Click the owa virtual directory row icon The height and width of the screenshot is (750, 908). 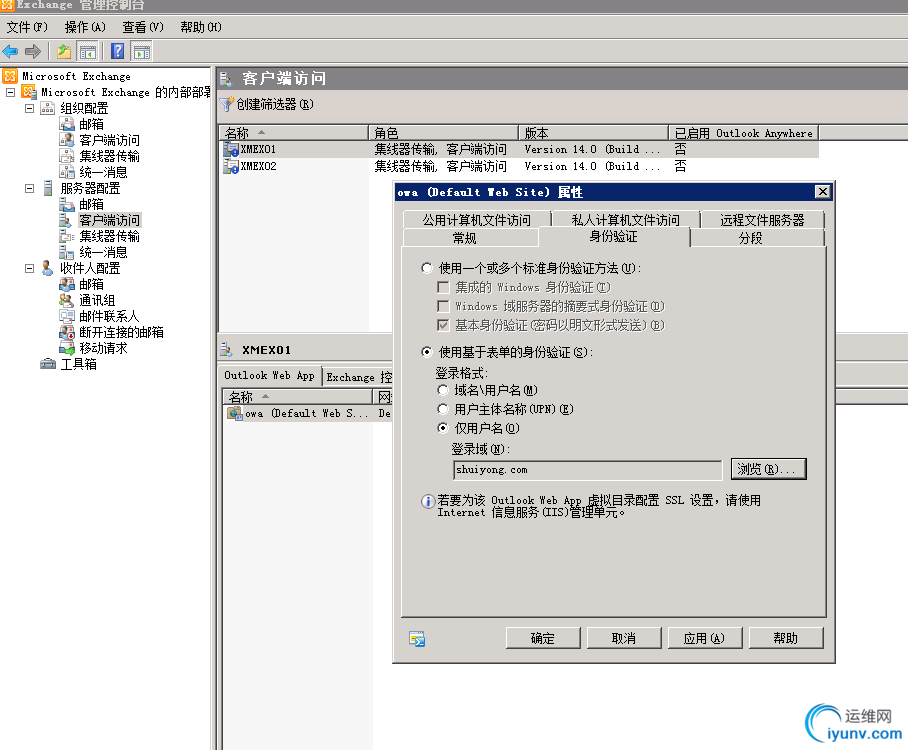click(x=235, y=413)
